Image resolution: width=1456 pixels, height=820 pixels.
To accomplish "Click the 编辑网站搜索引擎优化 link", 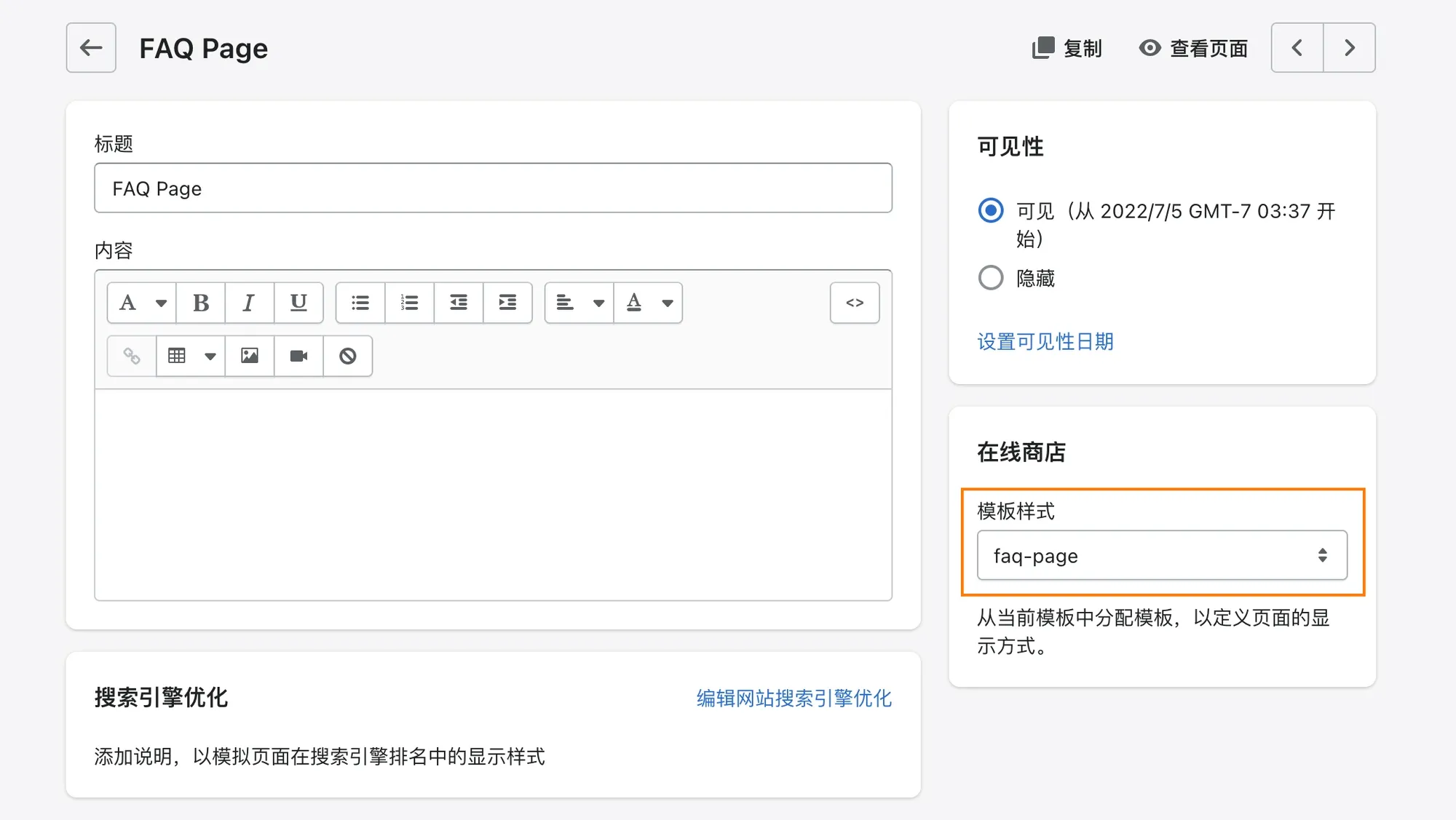I will click(x=793, y=698).
